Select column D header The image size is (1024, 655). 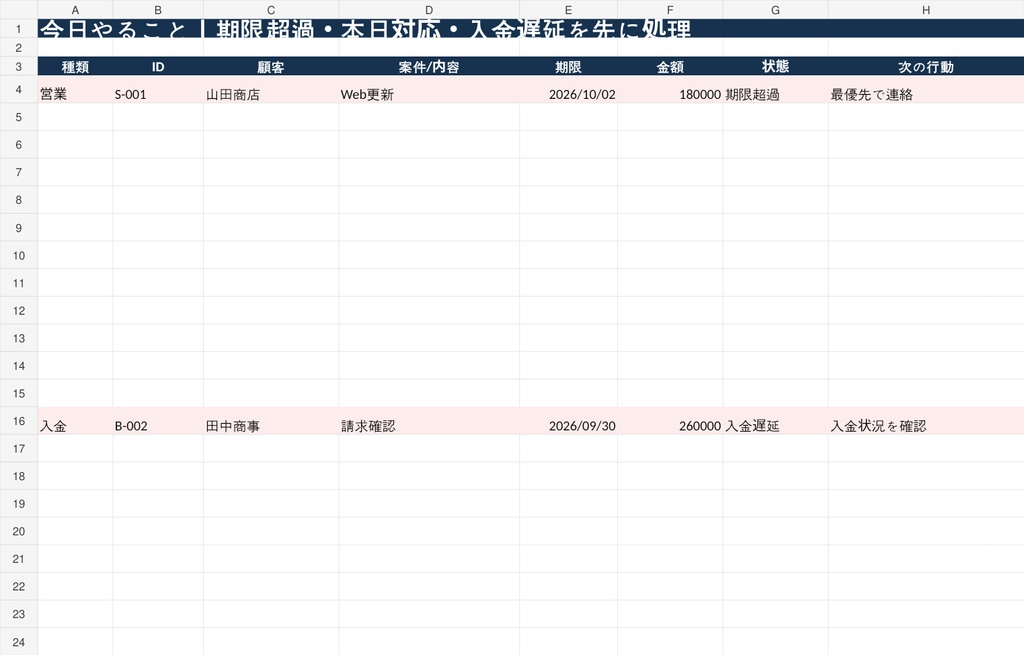pos(429,10)
